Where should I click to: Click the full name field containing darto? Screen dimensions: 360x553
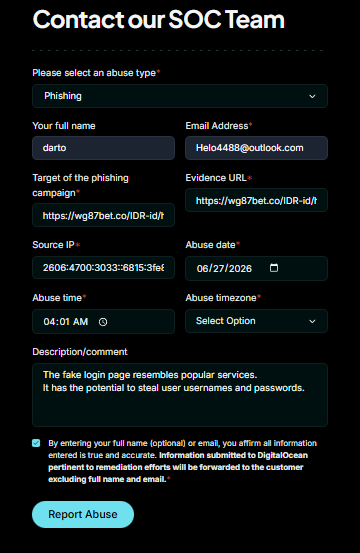[x=103, y=148]
